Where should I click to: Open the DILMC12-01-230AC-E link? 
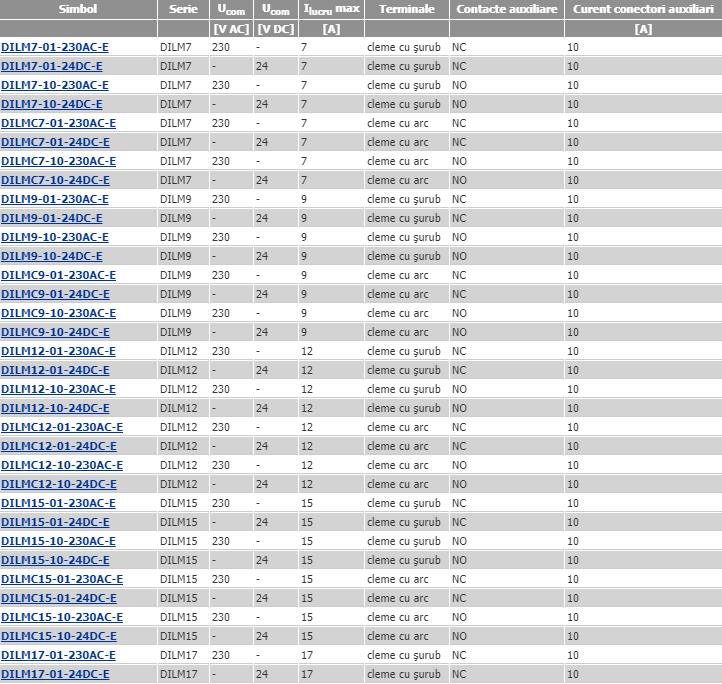[x=62, y=427]
